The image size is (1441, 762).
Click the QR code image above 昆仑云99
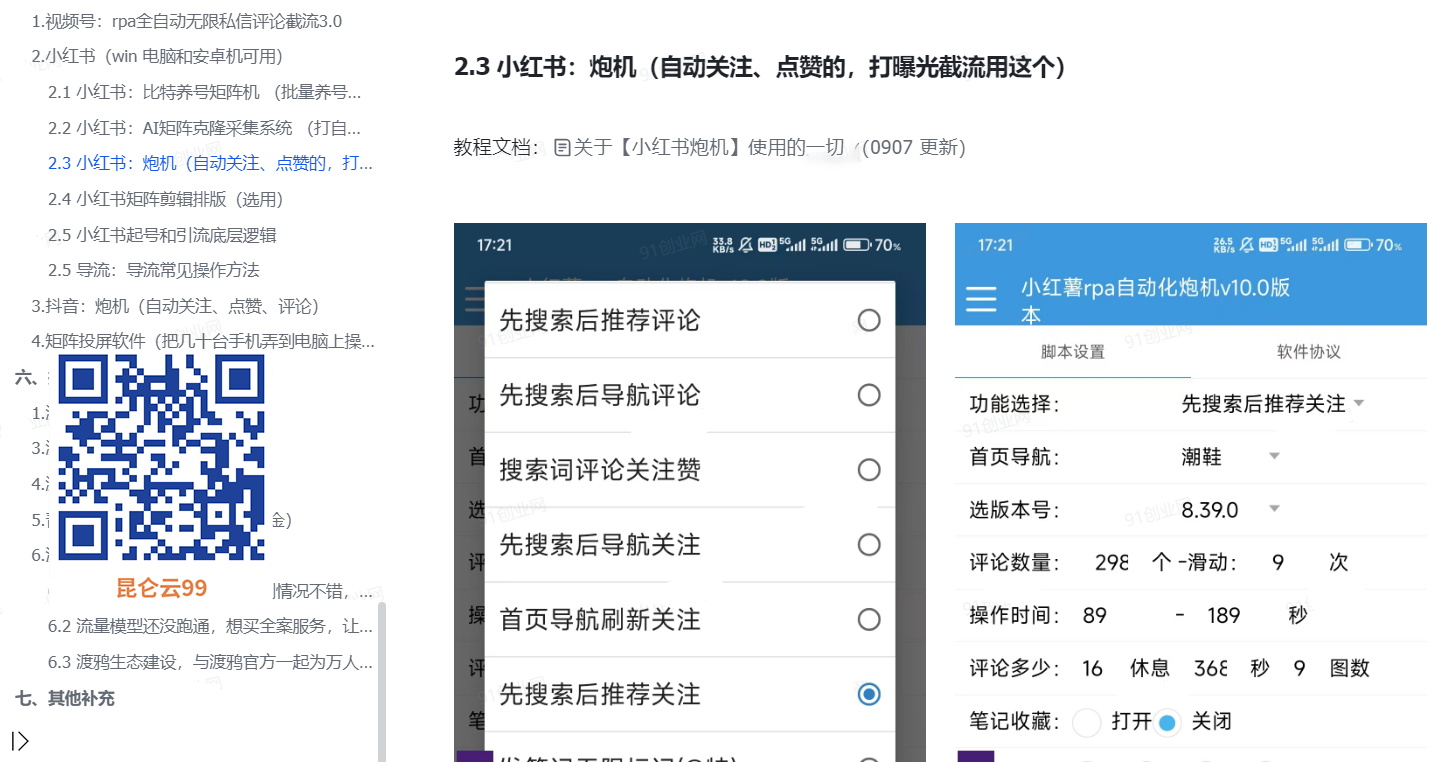tap(162, 457)
